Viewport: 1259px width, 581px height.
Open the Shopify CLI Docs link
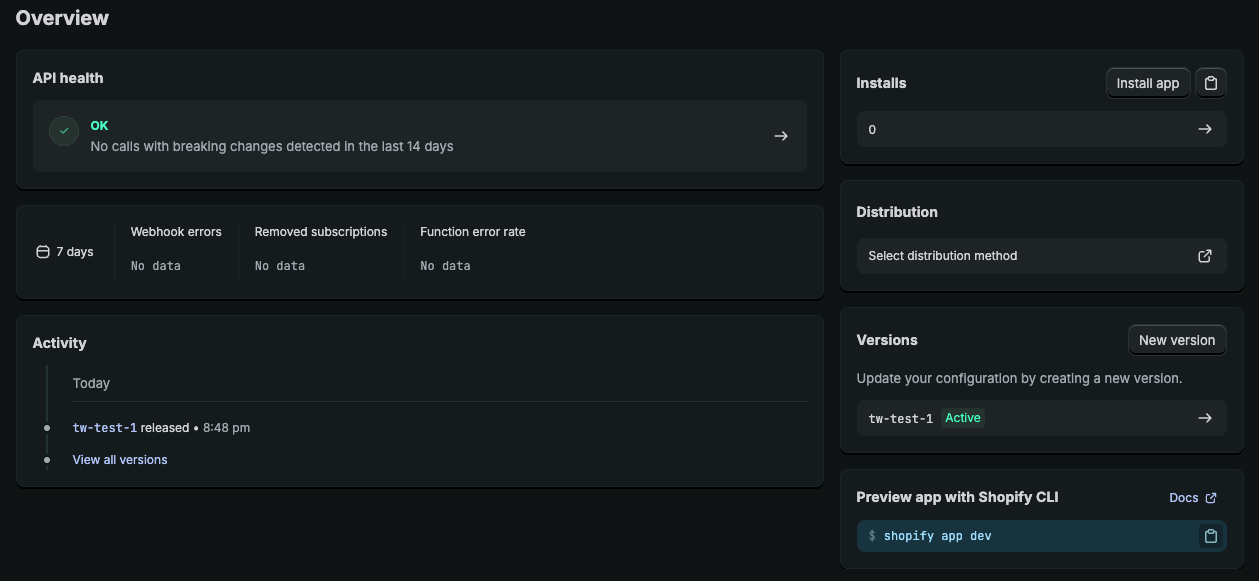click(x=1183, y=497)
